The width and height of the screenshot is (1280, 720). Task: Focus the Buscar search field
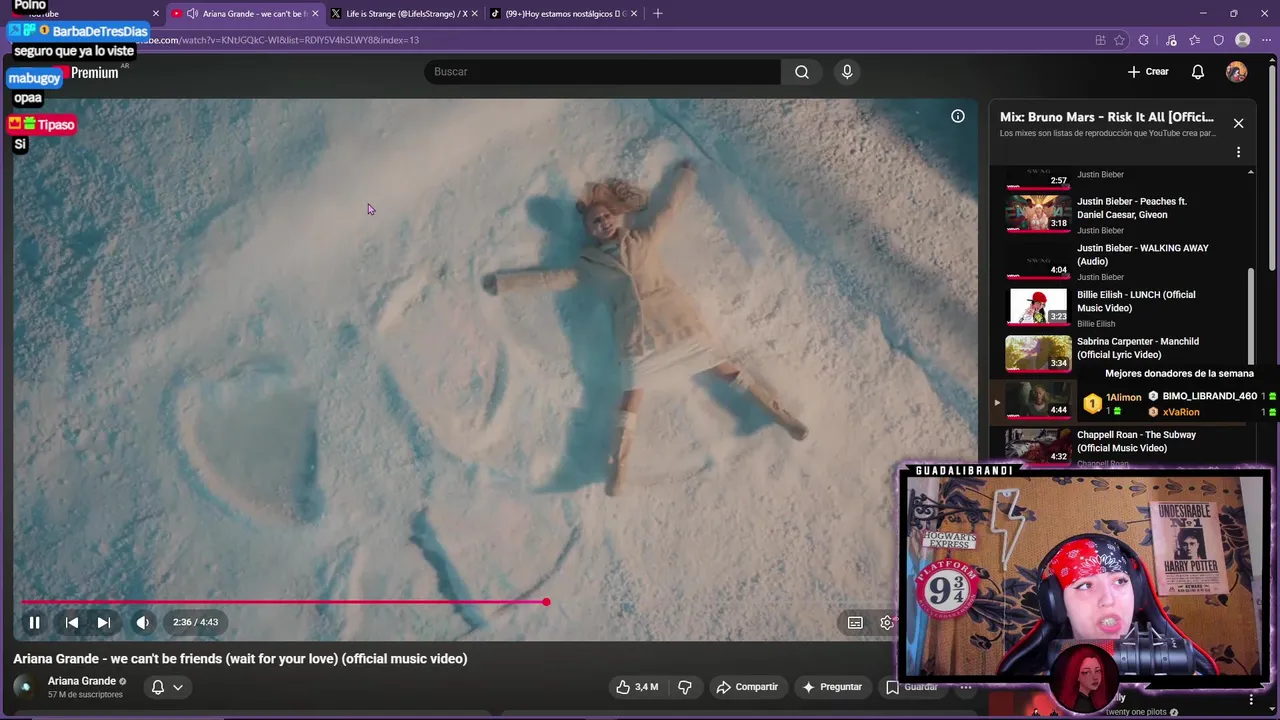pyautogui.click(x=603, y=72)
